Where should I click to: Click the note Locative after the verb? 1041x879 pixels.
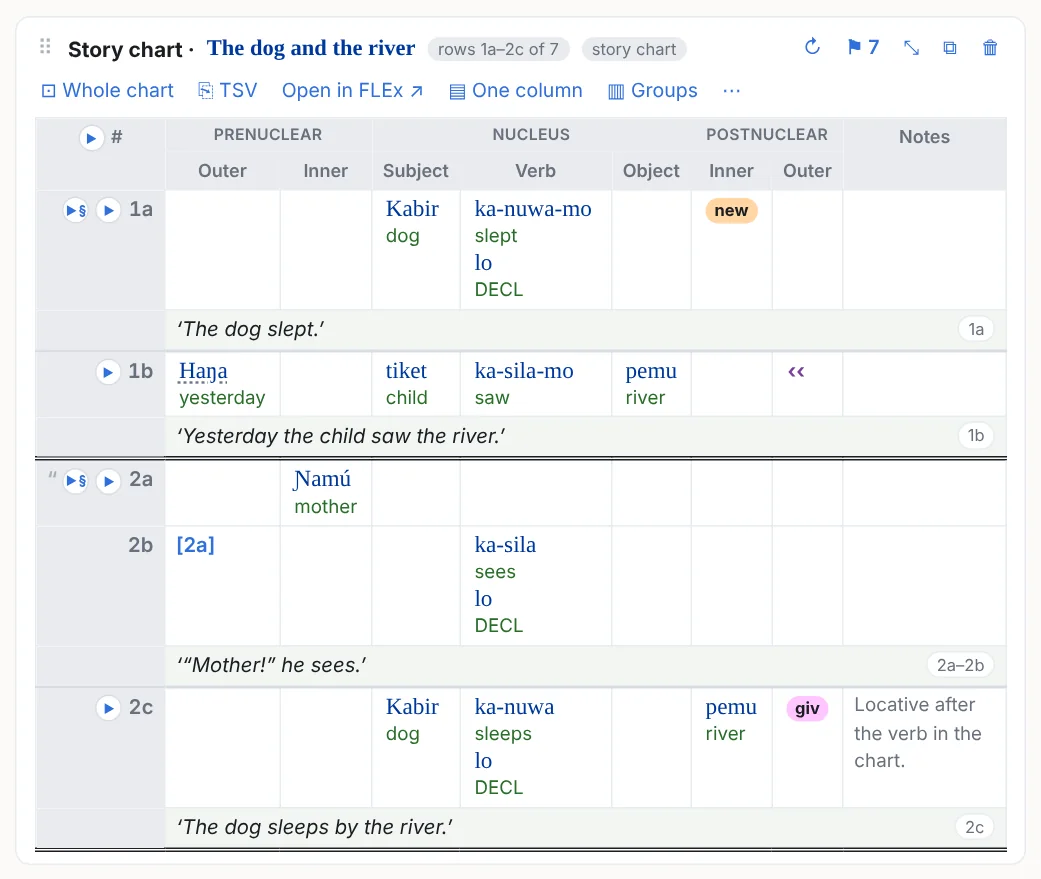918,733
